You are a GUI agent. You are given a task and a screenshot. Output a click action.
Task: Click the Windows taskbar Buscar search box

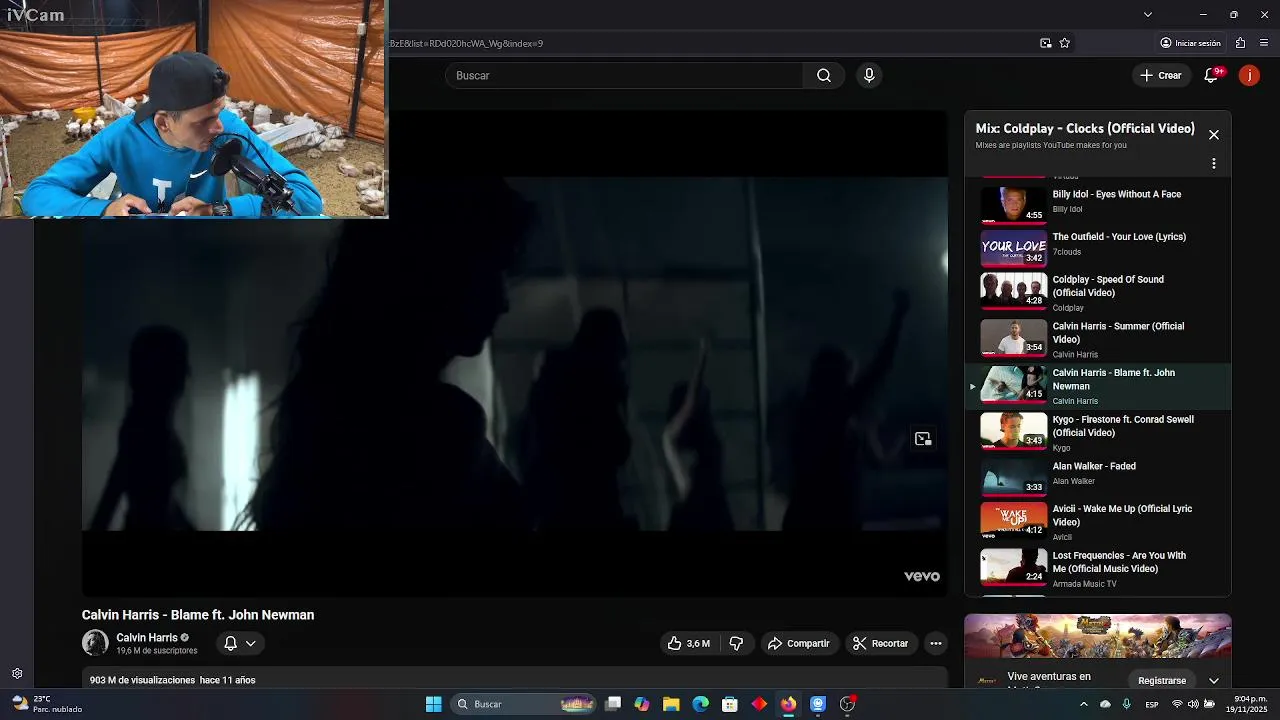click(524, 704)
